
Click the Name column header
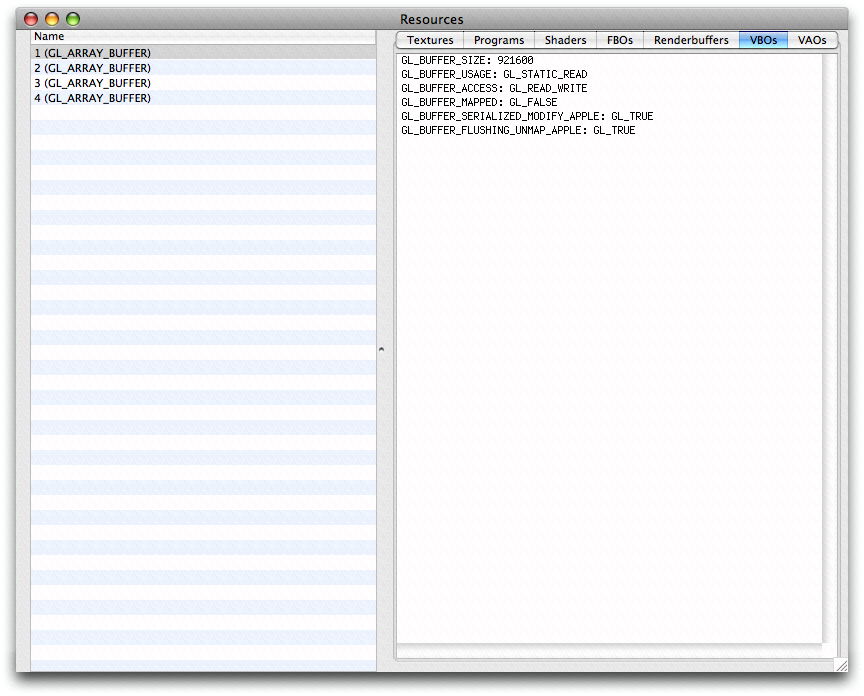(x=49, y=37)
